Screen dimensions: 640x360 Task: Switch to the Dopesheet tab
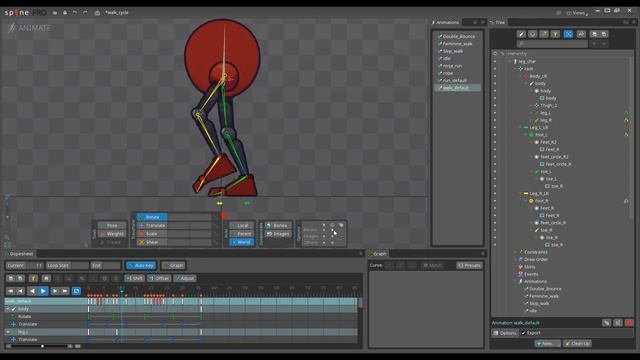coord(19,254)
